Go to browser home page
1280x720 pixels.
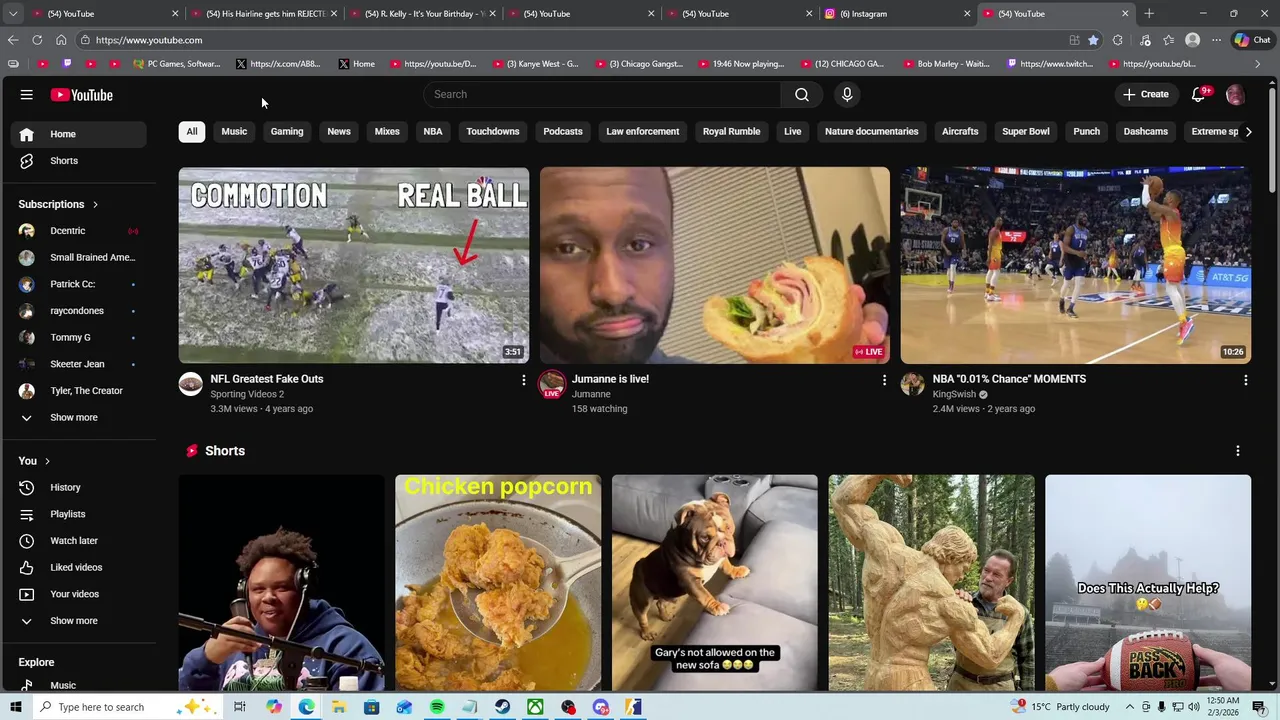pyautogui.click(x=61, y=40)
